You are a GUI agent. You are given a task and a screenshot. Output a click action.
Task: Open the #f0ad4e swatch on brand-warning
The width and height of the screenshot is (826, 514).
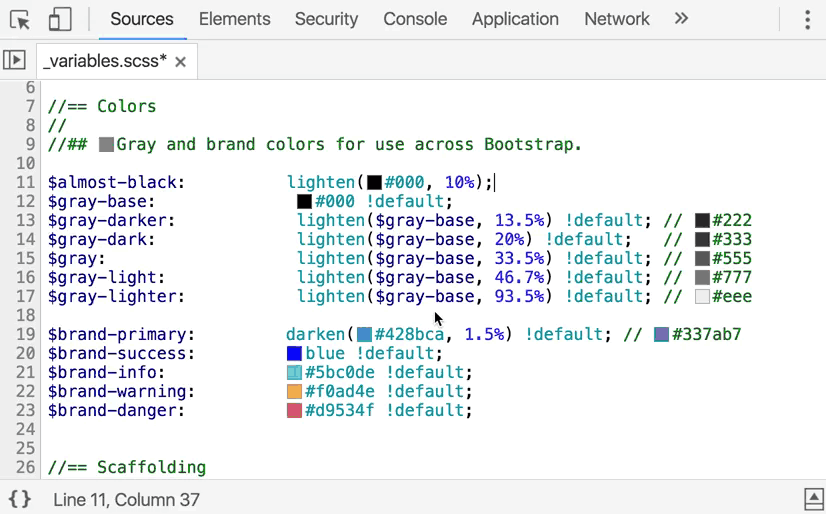294,391
